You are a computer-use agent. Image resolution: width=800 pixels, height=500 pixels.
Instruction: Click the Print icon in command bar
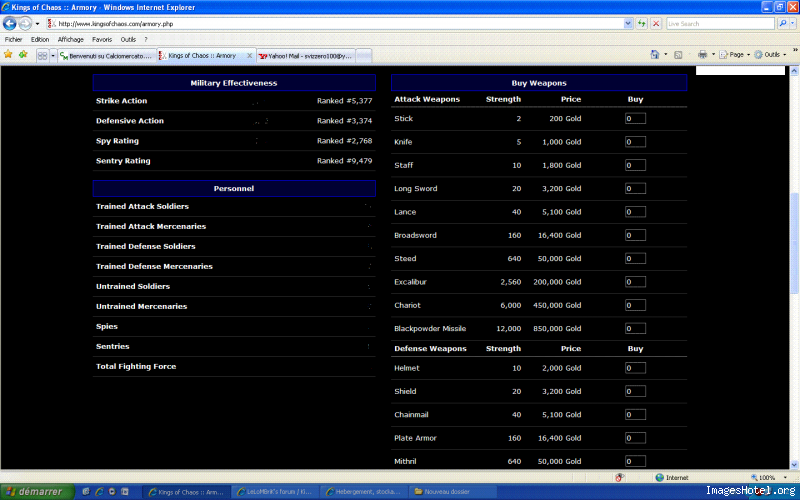(x=703, y=55)
